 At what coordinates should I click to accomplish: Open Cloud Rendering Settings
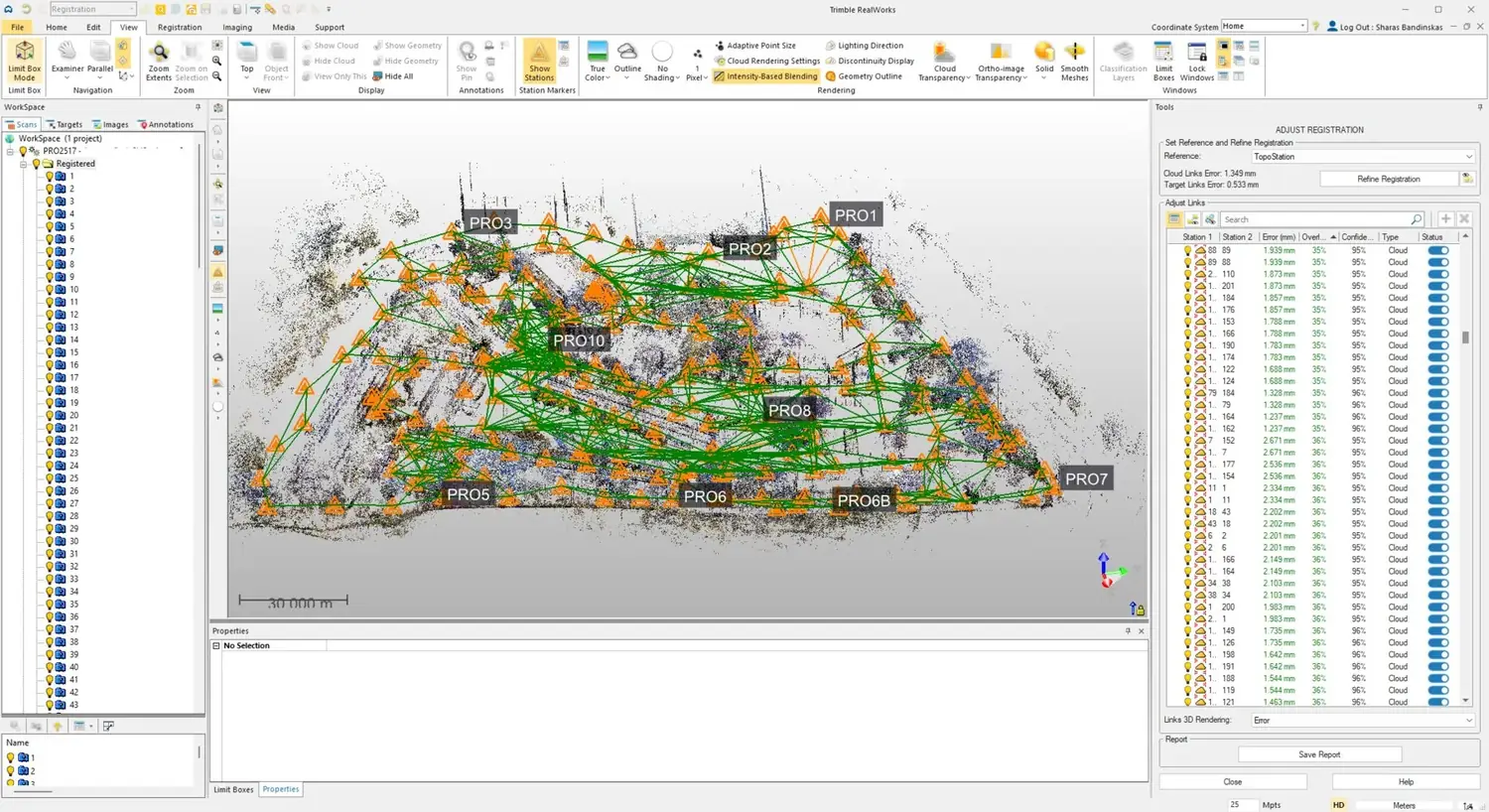[x=767, y=61]
